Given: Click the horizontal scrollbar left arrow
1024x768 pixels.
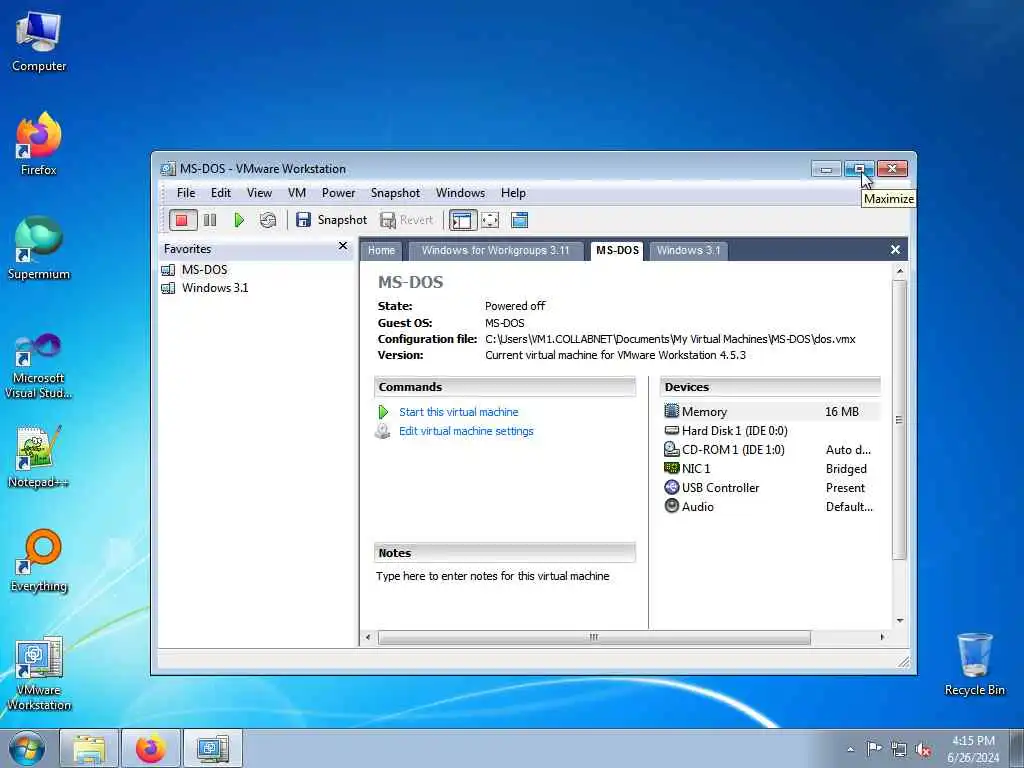Looking at the screenshot, I should [368, 637].
